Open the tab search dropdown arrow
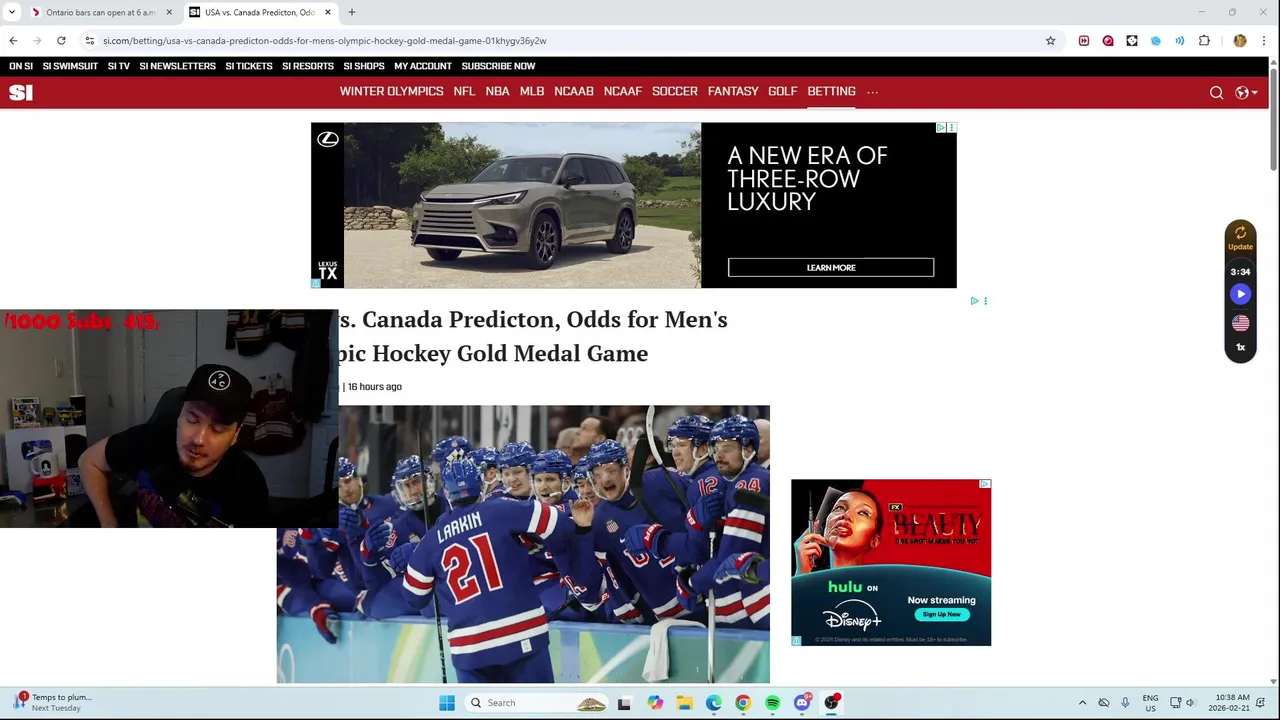The height and width of the screenshot is (720, 1280). coord(12,12)
